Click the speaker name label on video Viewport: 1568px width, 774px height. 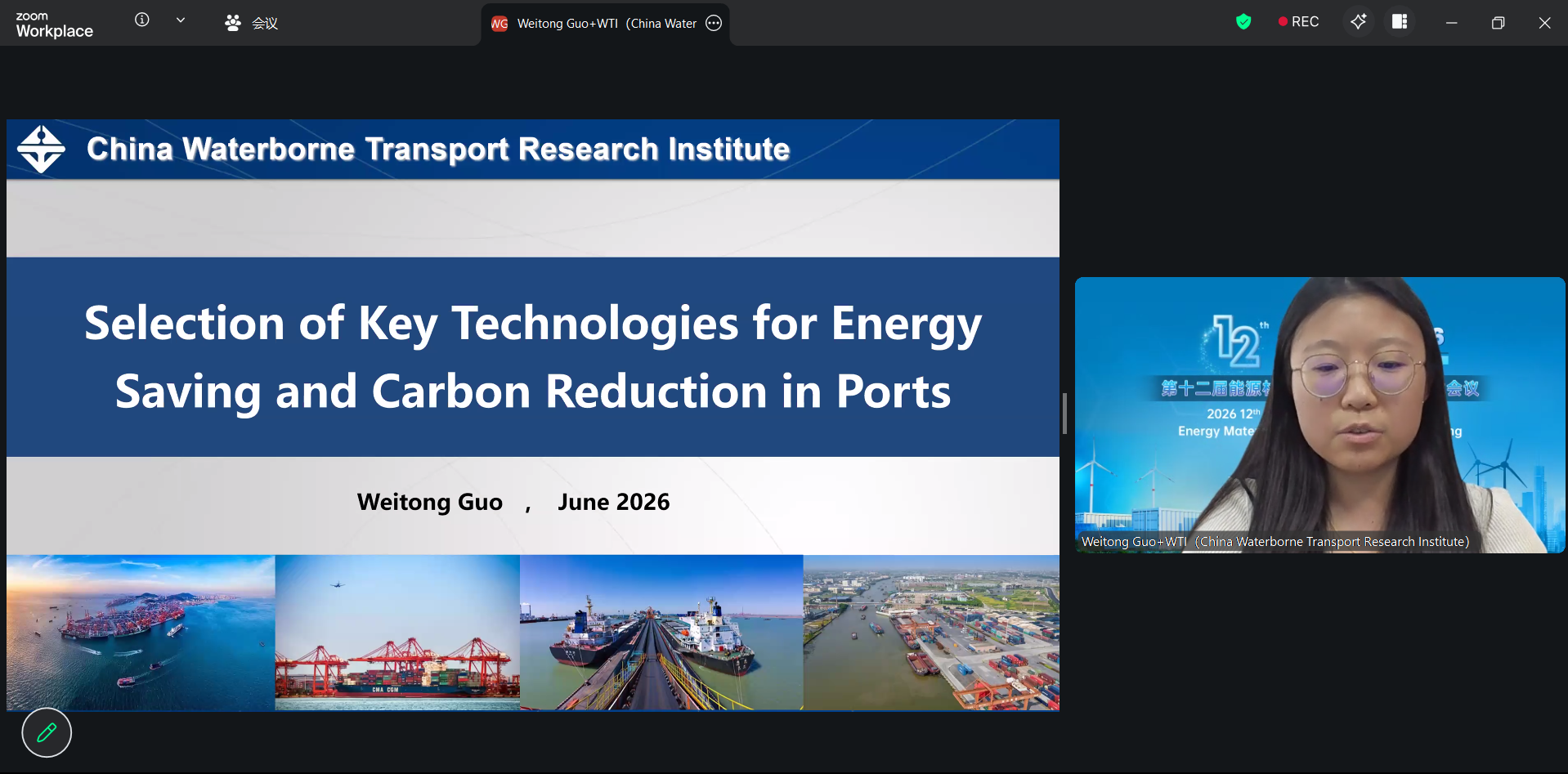(1275, 541)
